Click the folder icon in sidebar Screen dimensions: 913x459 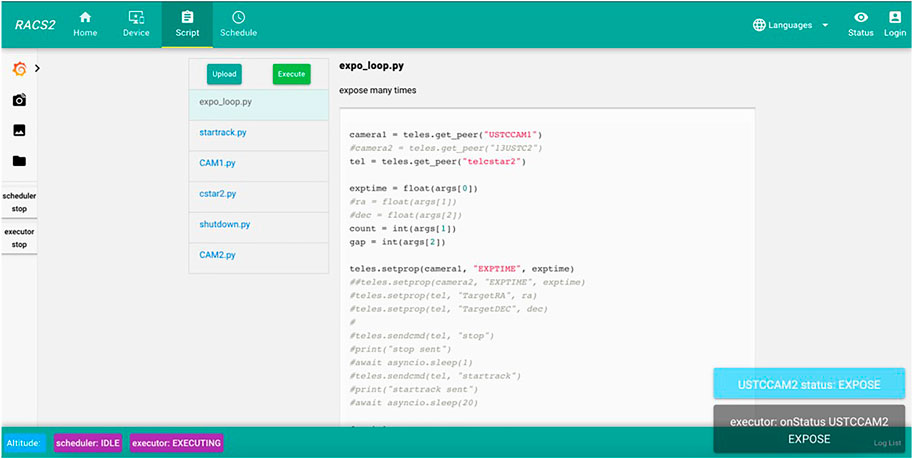pos(19,161)
